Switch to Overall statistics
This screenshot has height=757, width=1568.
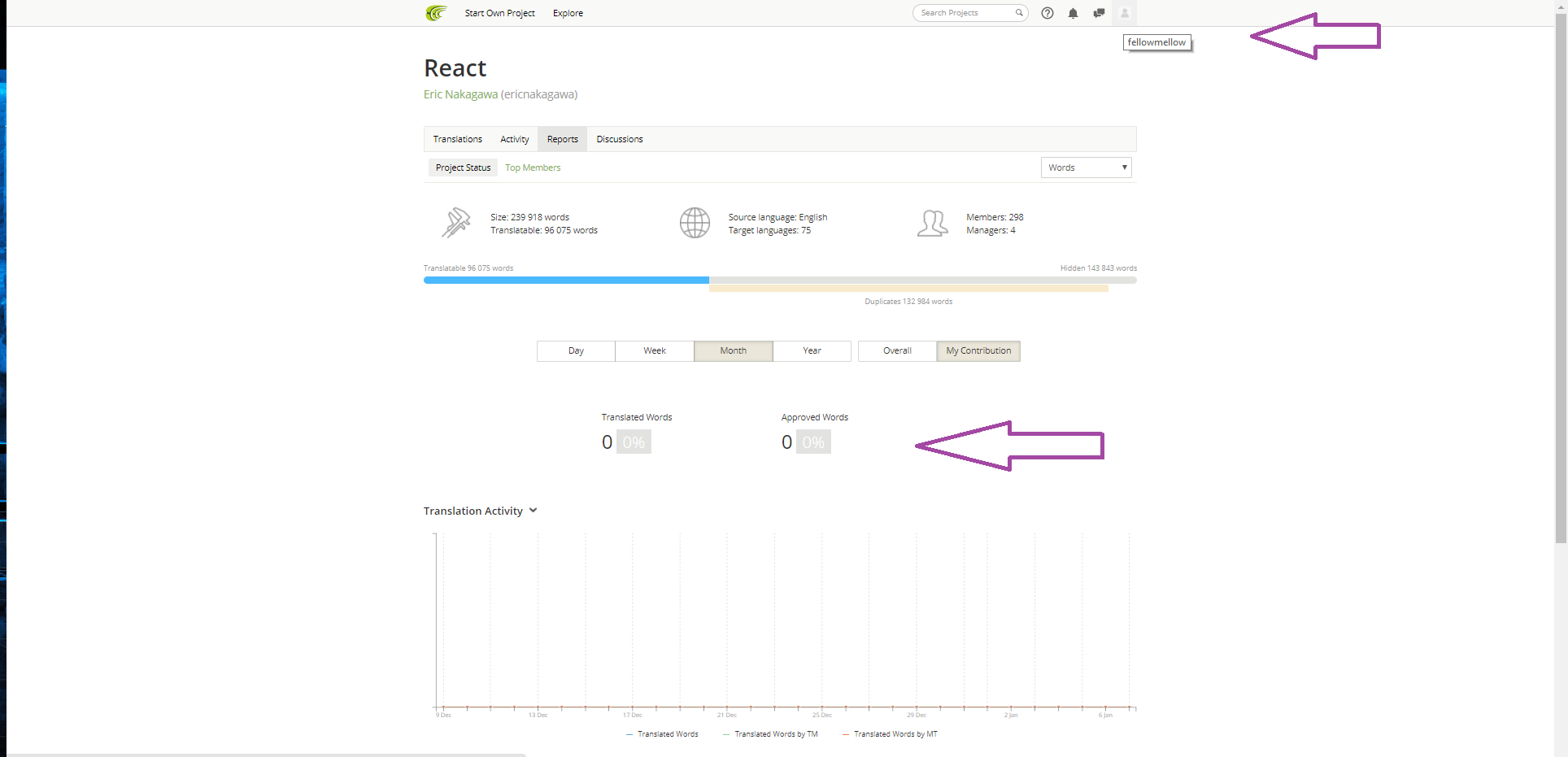coord(897,351)
